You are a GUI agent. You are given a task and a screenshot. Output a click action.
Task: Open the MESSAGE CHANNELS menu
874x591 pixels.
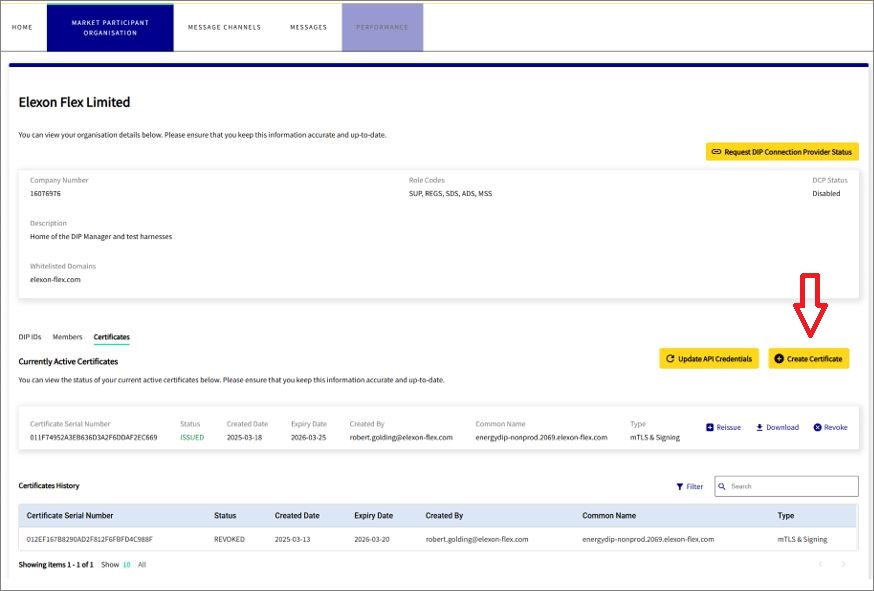(x=223, y=27)
